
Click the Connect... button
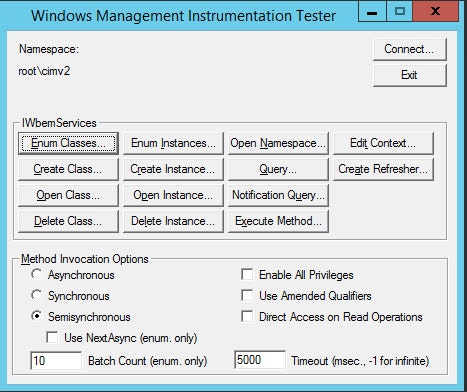[409, 49]
